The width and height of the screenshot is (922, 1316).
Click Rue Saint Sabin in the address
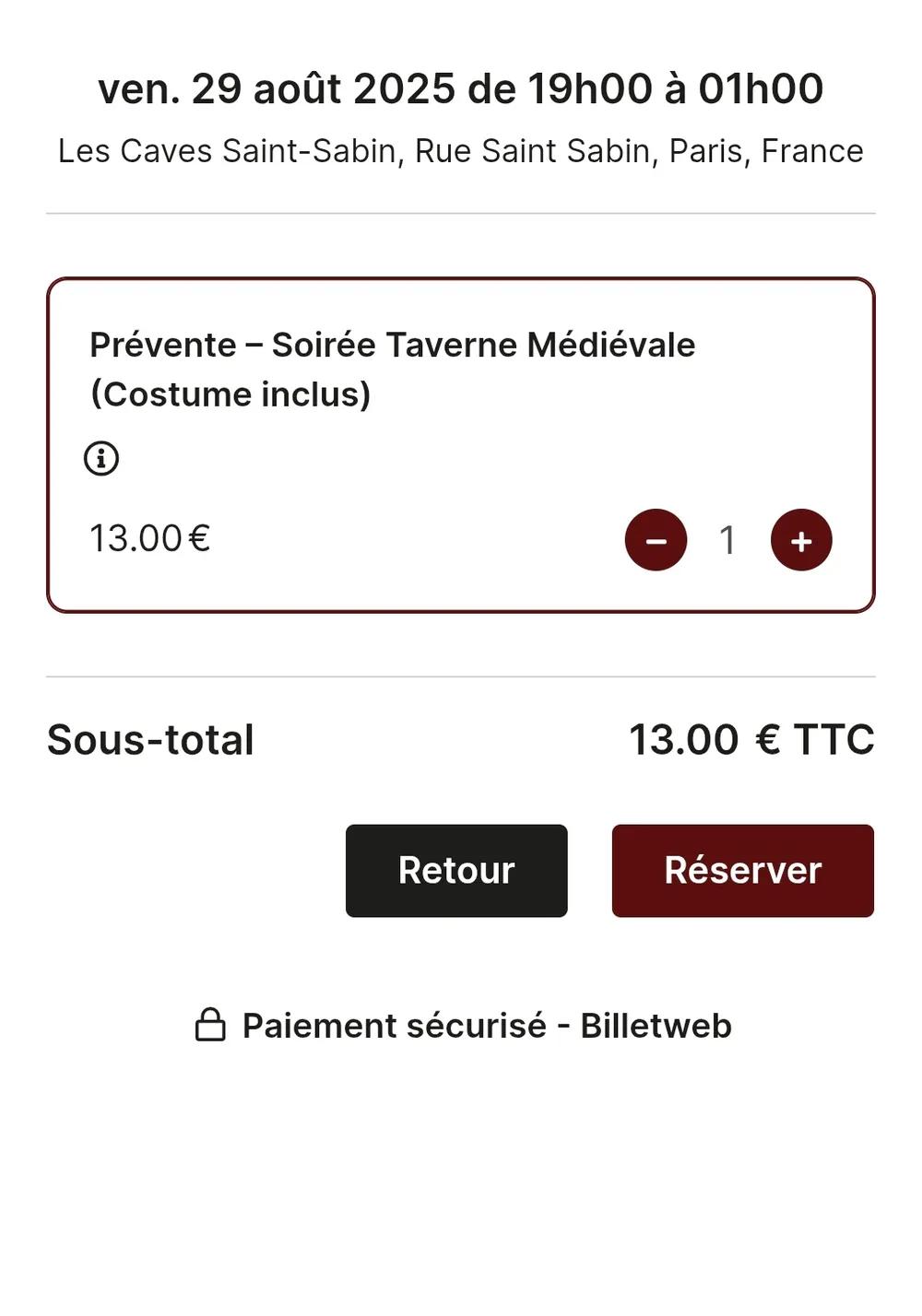click(532, 151)
